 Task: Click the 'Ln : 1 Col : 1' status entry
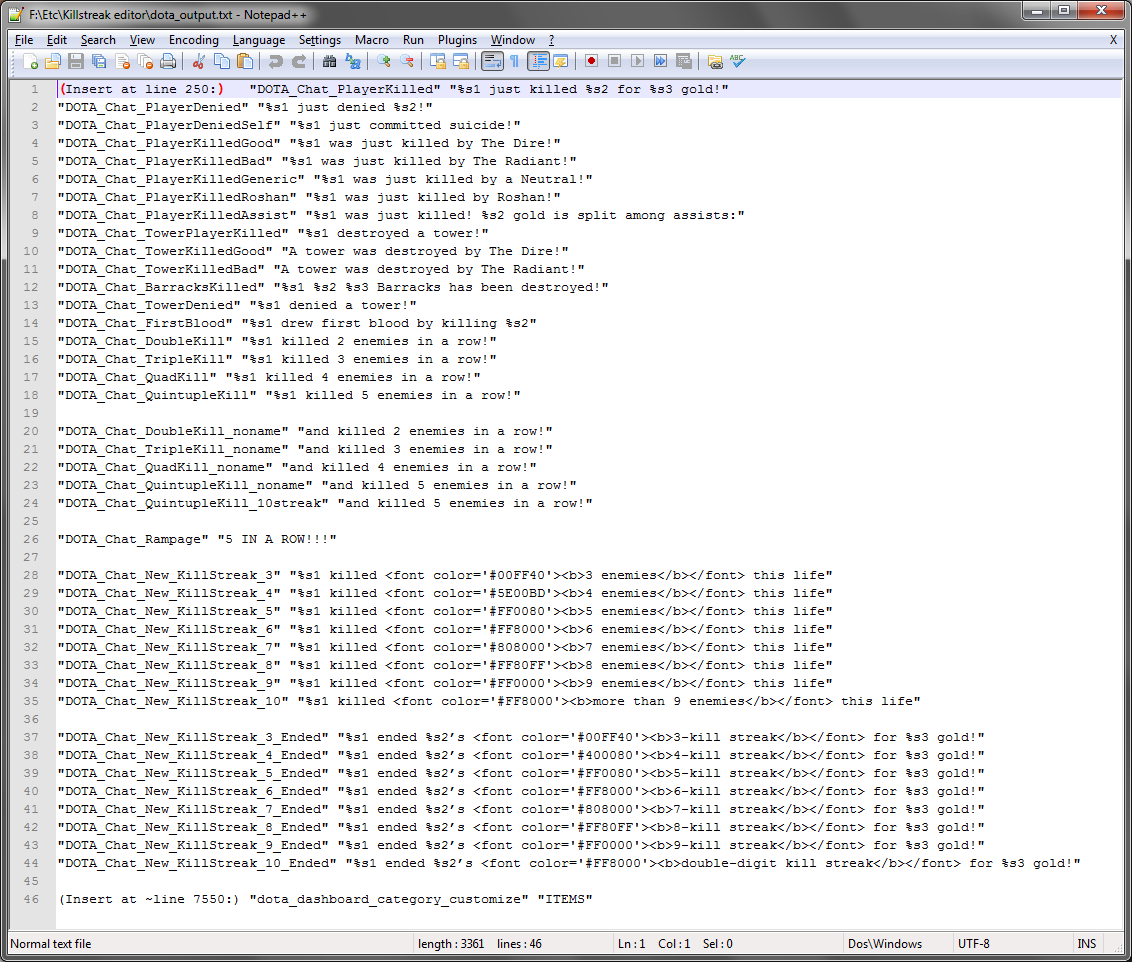pyautogui.click(x=654, y=943)
